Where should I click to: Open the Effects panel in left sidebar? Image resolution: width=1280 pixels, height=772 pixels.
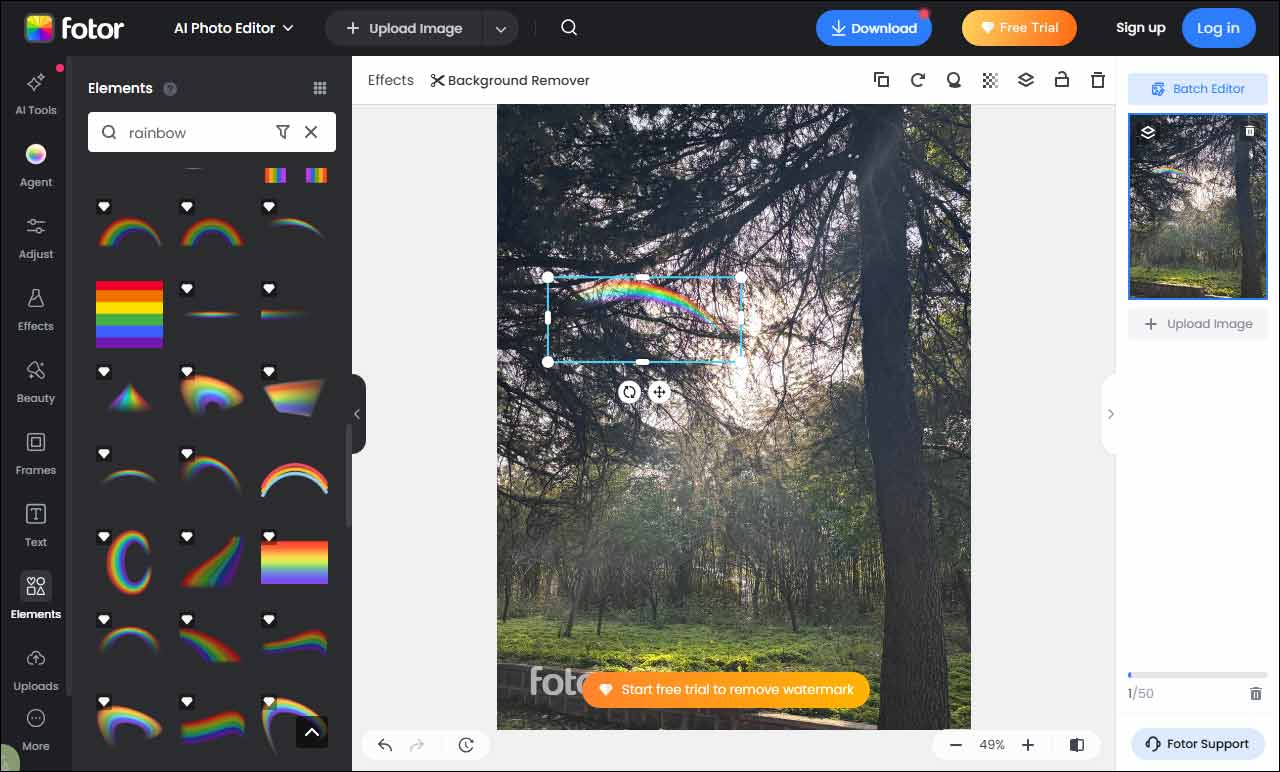(x=35, y=310)
